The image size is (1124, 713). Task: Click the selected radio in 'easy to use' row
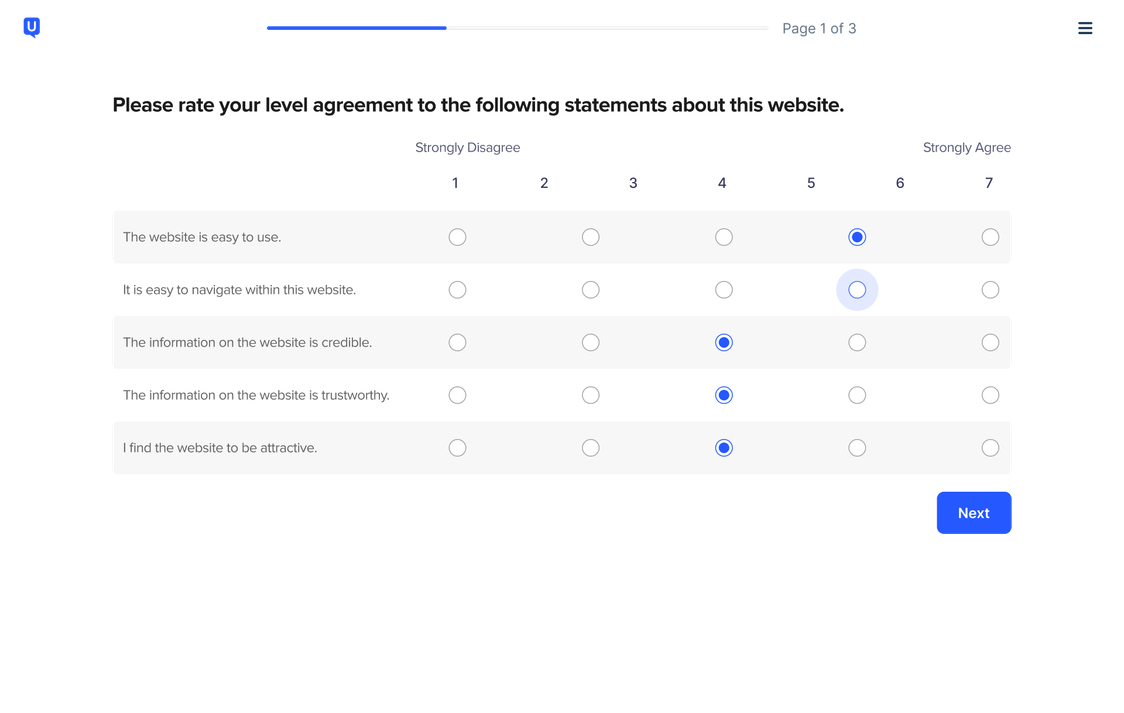click(x=857, y=237)
